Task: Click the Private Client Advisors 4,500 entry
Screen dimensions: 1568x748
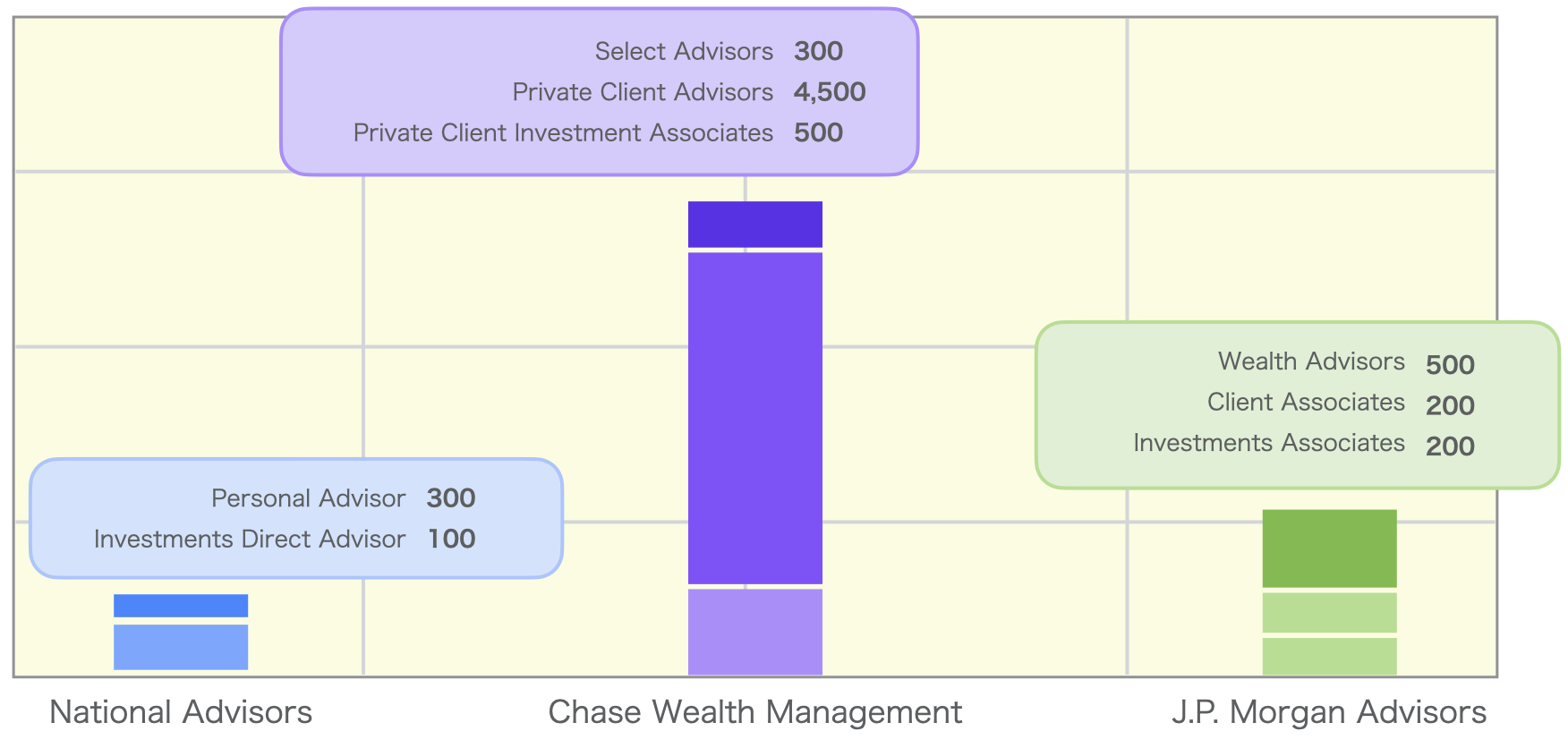Action: 689,92
